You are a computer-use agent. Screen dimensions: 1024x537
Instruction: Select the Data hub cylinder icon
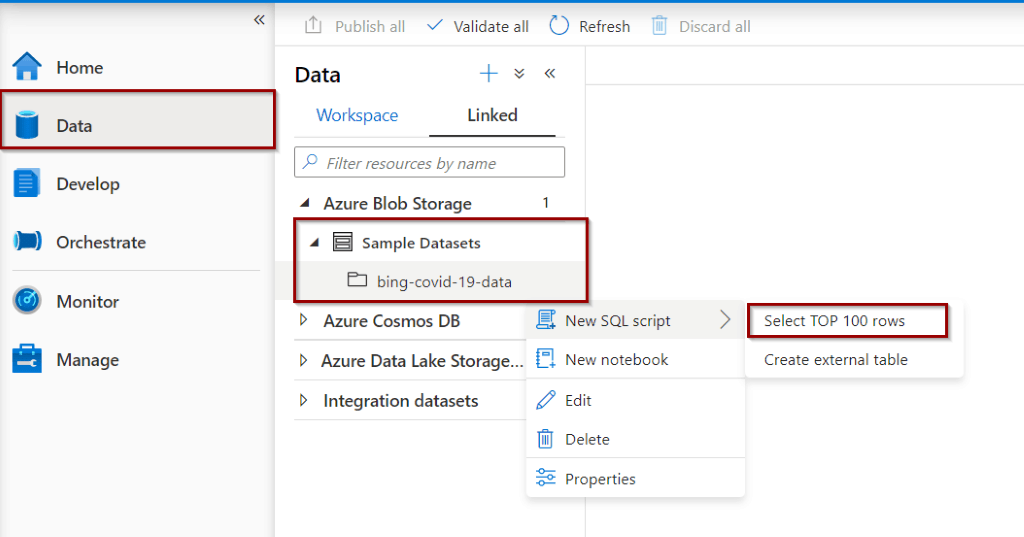[x=27, y=125]
